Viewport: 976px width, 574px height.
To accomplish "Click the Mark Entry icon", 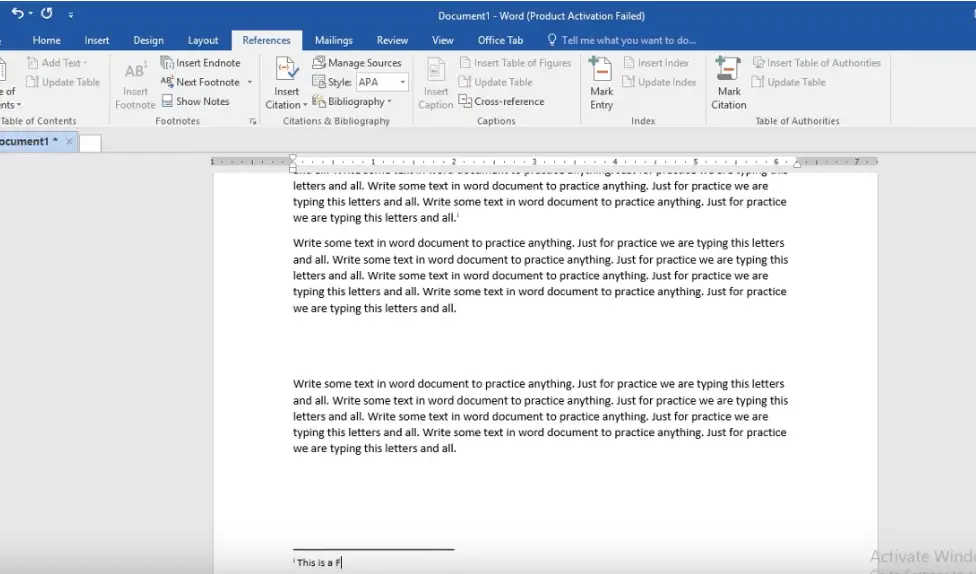I will 601,70.
